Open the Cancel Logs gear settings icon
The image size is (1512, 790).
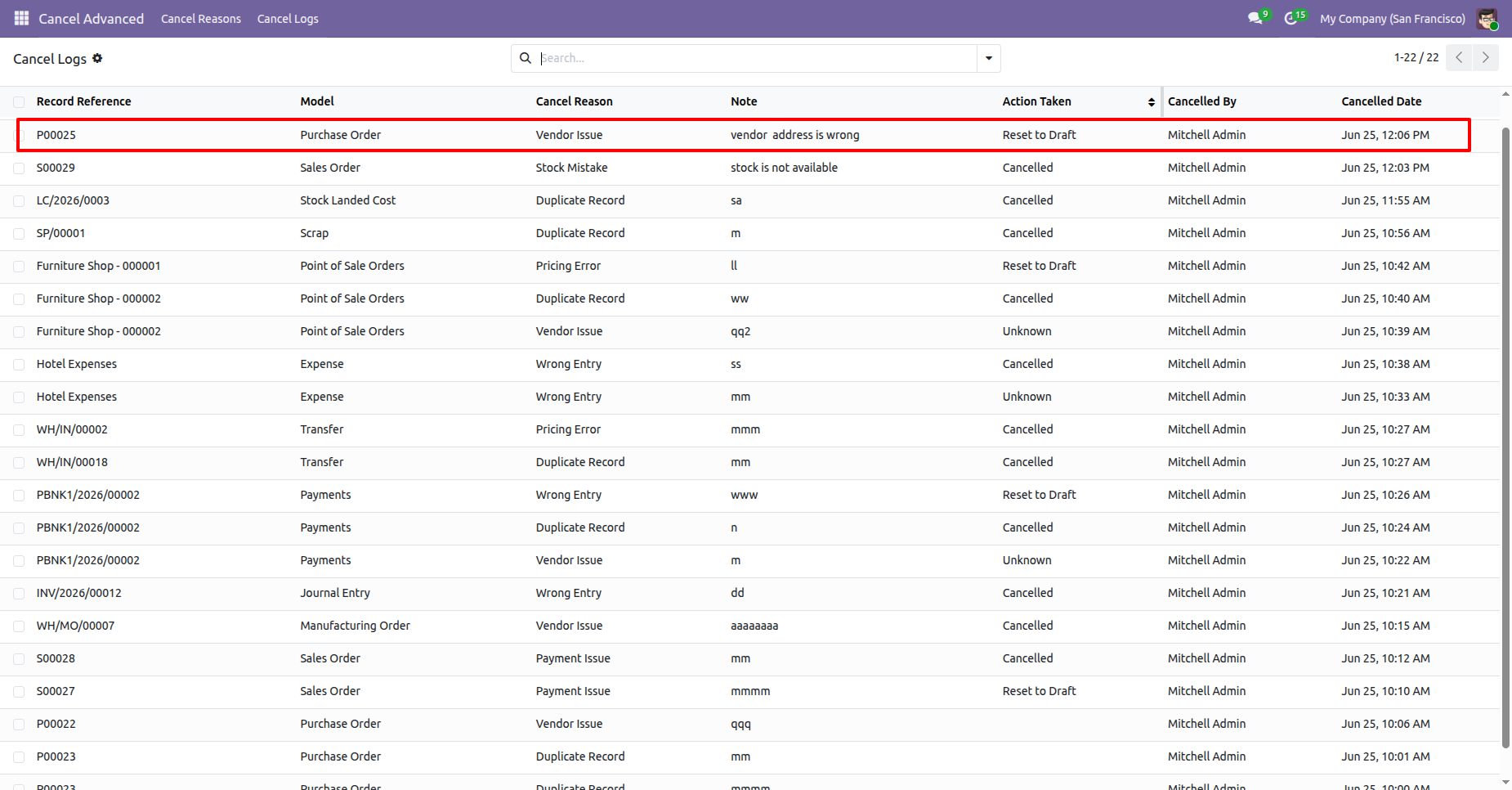97,58
